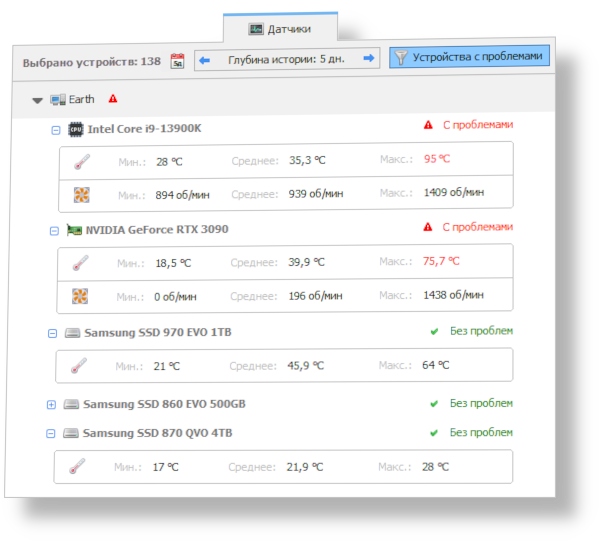Click NVIDIA fan icon

coord(80,296)
